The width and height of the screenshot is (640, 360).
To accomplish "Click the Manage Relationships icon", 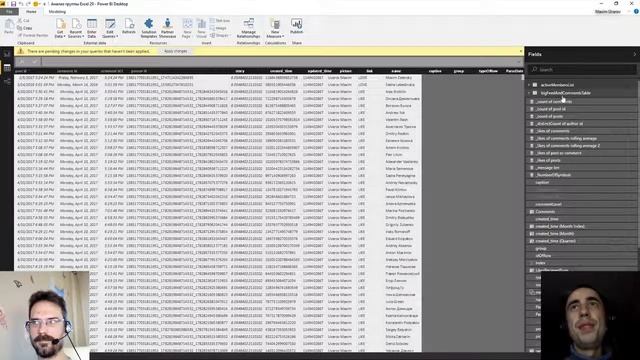I will tap(249, 23).
